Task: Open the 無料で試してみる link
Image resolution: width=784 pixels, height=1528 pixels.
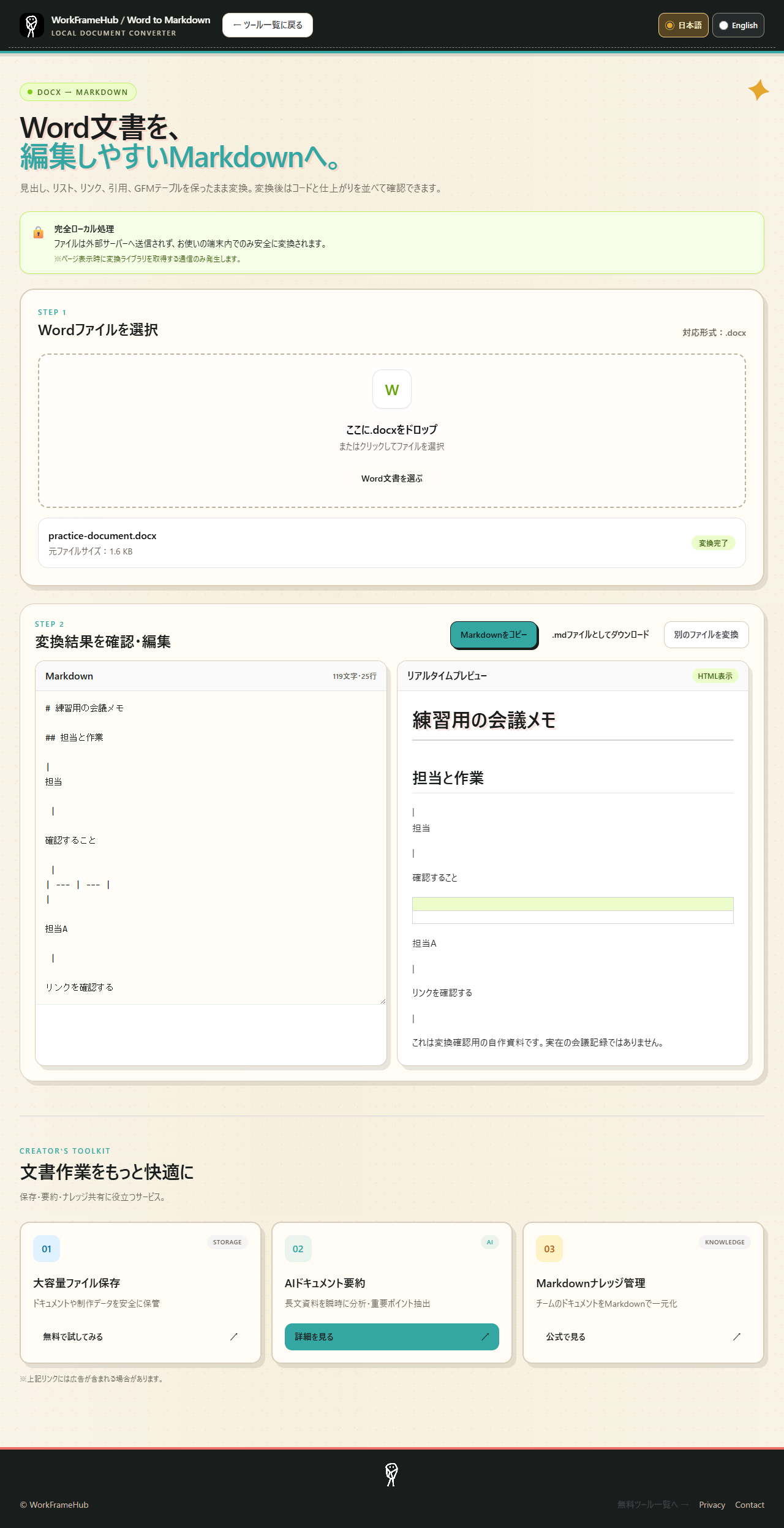Action: pyautogui.click(x=140, y=1336)
